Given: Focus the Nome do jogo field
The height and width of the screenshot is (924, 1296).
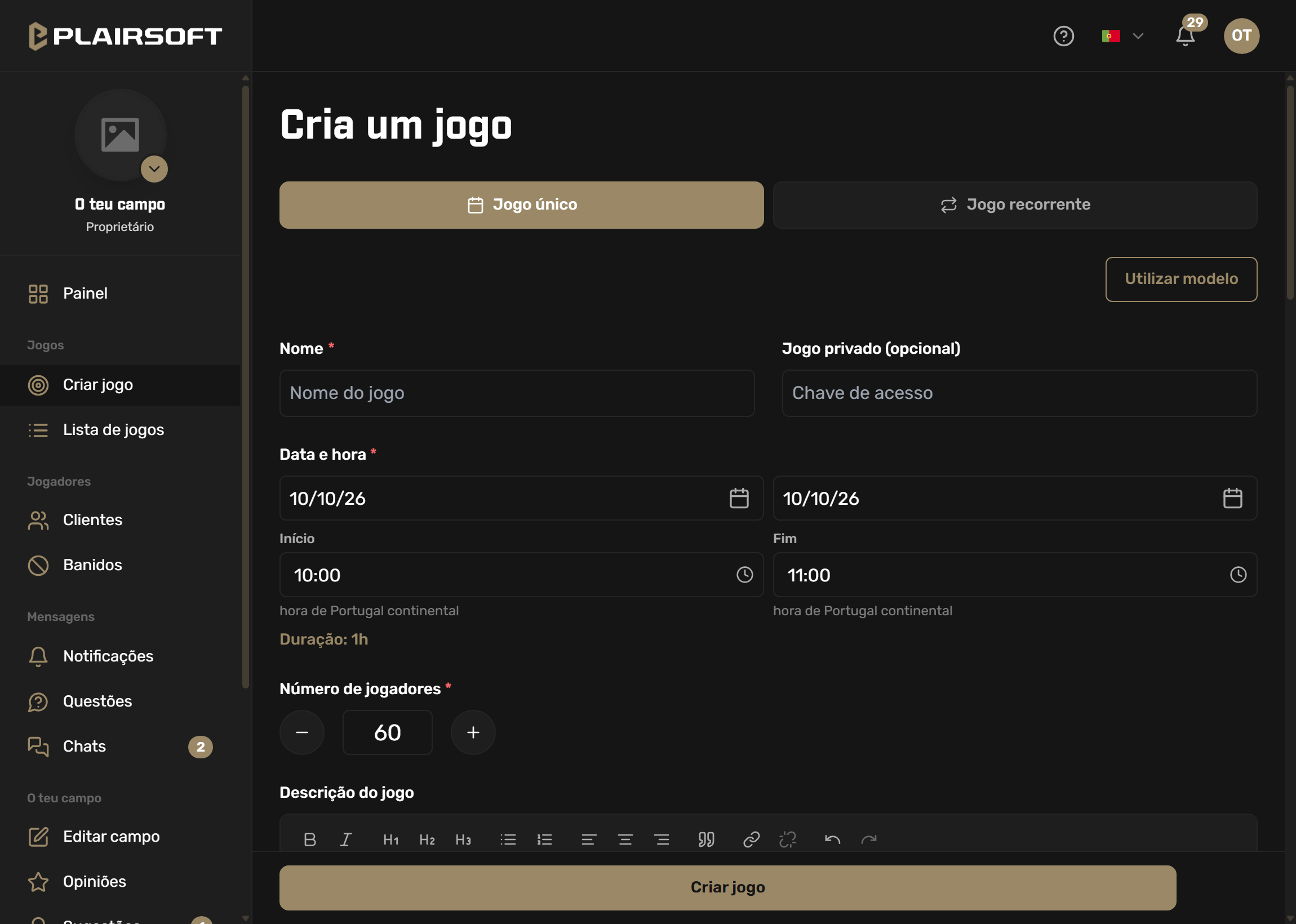Looking at the screenshot, I should pos(517,393).
